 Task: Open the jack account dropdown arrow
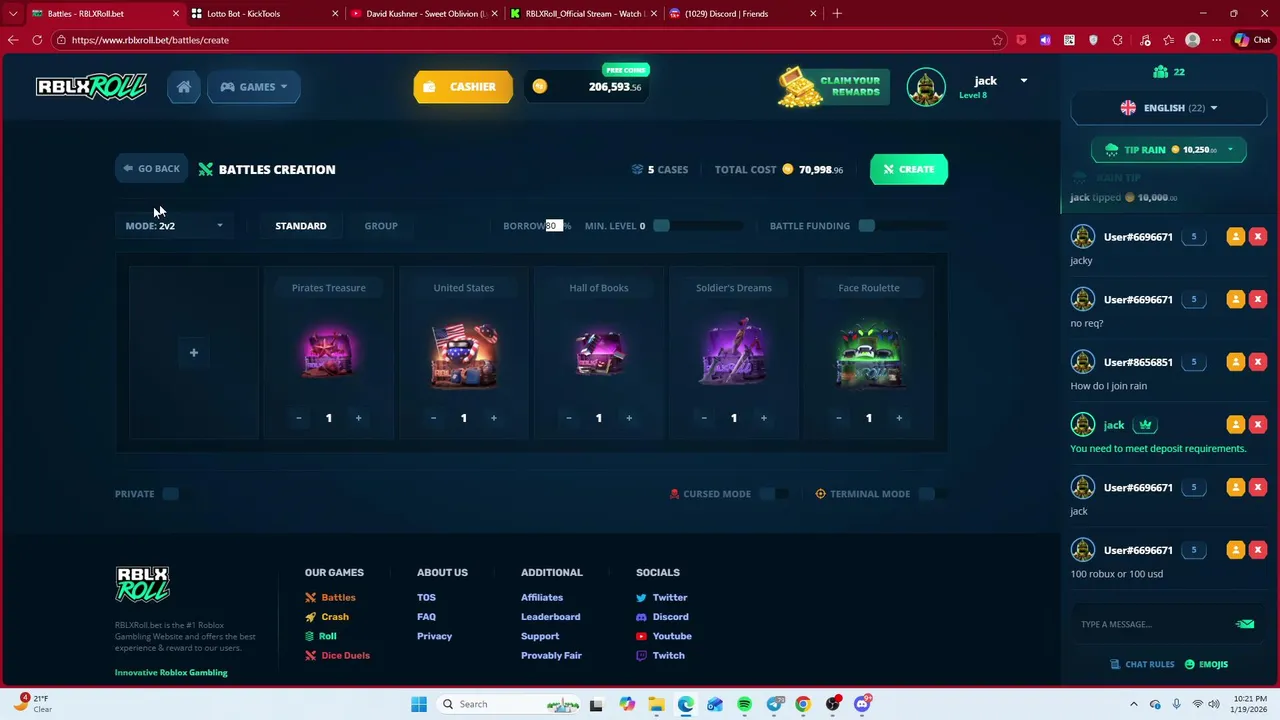coord(1023,81)
